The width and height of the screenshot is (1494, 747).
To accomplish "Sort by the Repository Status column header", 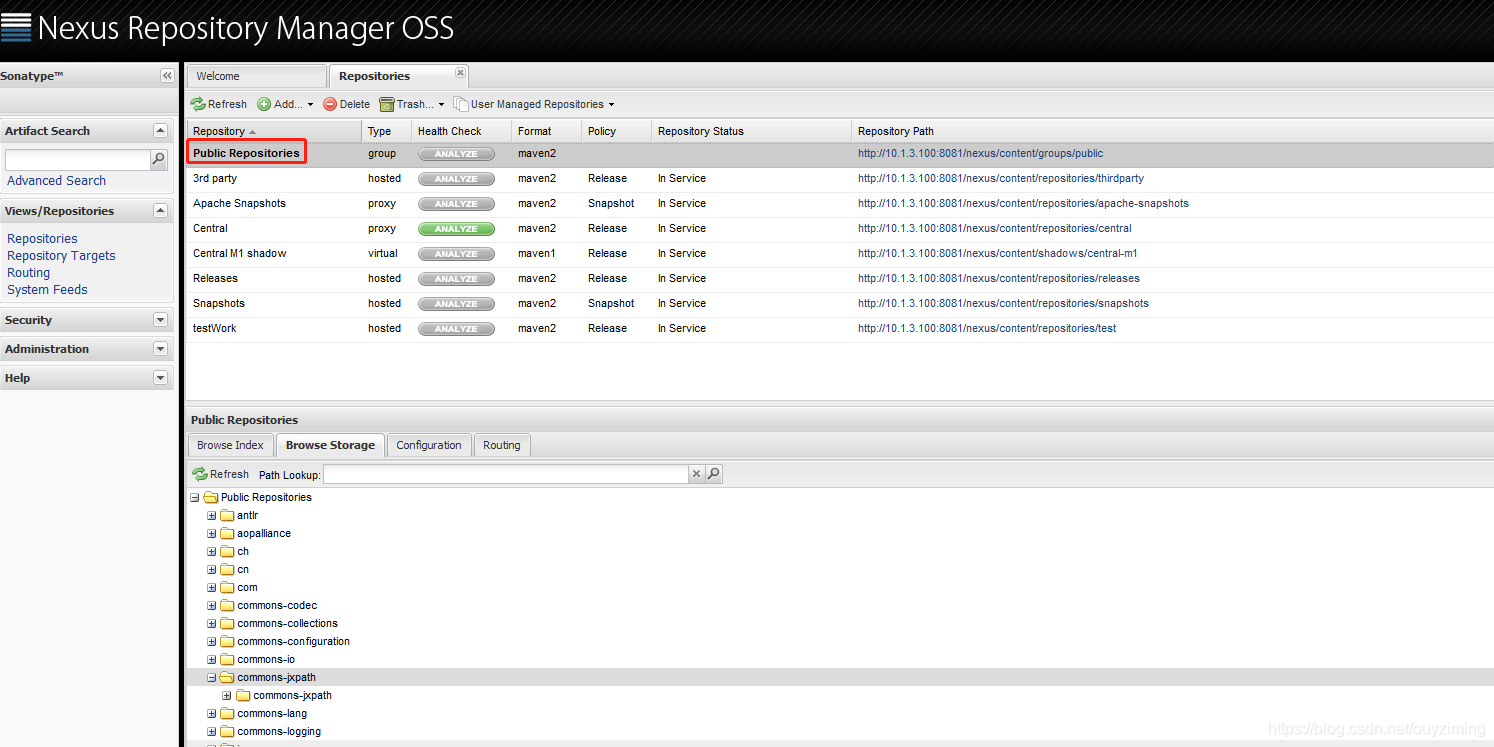I will pos(751,131).
